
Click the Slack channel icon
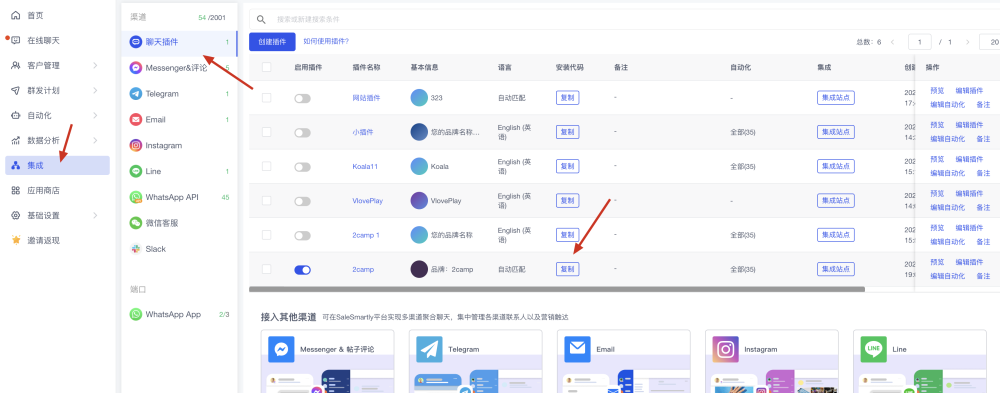click(135, 249)
